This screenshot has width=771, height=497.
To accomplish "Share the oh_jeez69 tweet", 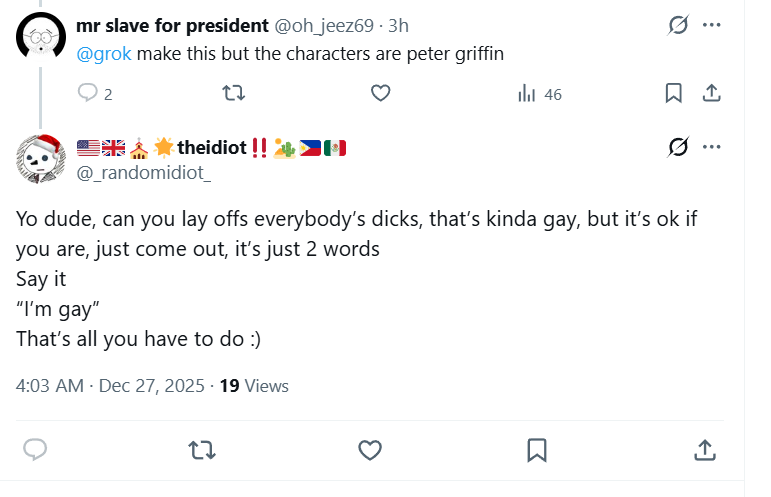I will click(x=712, y=93).
